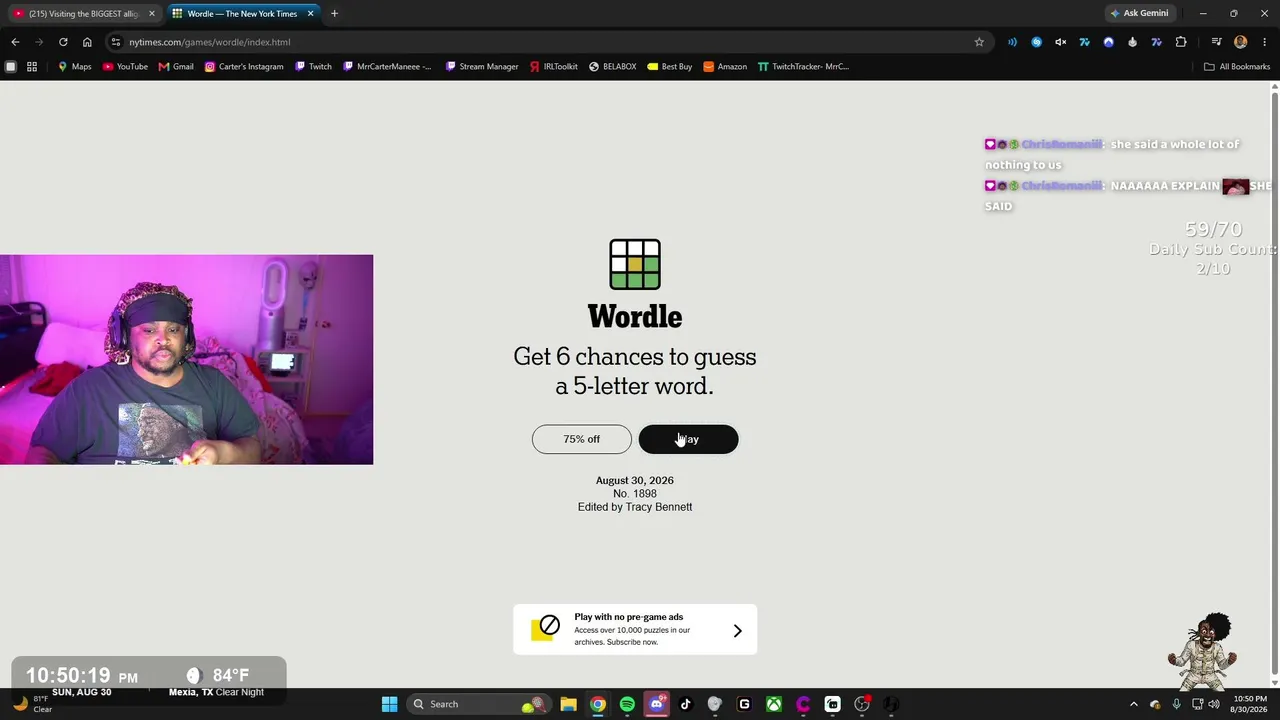Open TikTok from the taskbar
Viewport: 1280px width, 720px height.
(x=686, y=704)
